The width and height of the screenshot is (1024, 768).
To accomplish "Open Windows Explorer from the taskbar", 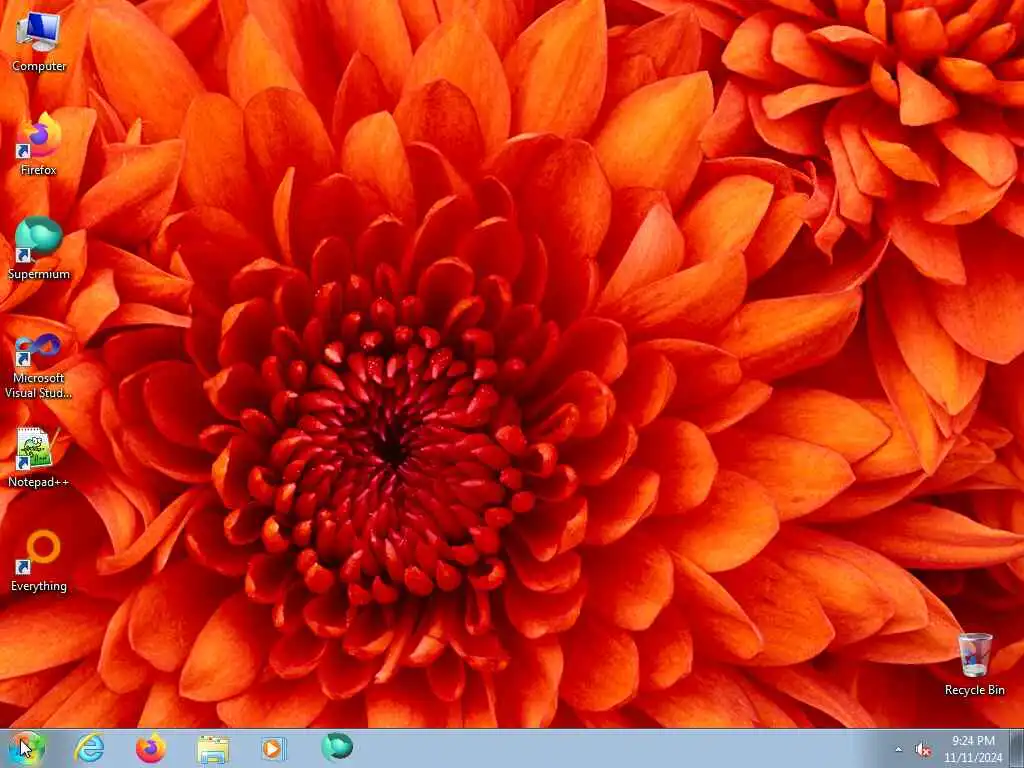I will (213, 748).
